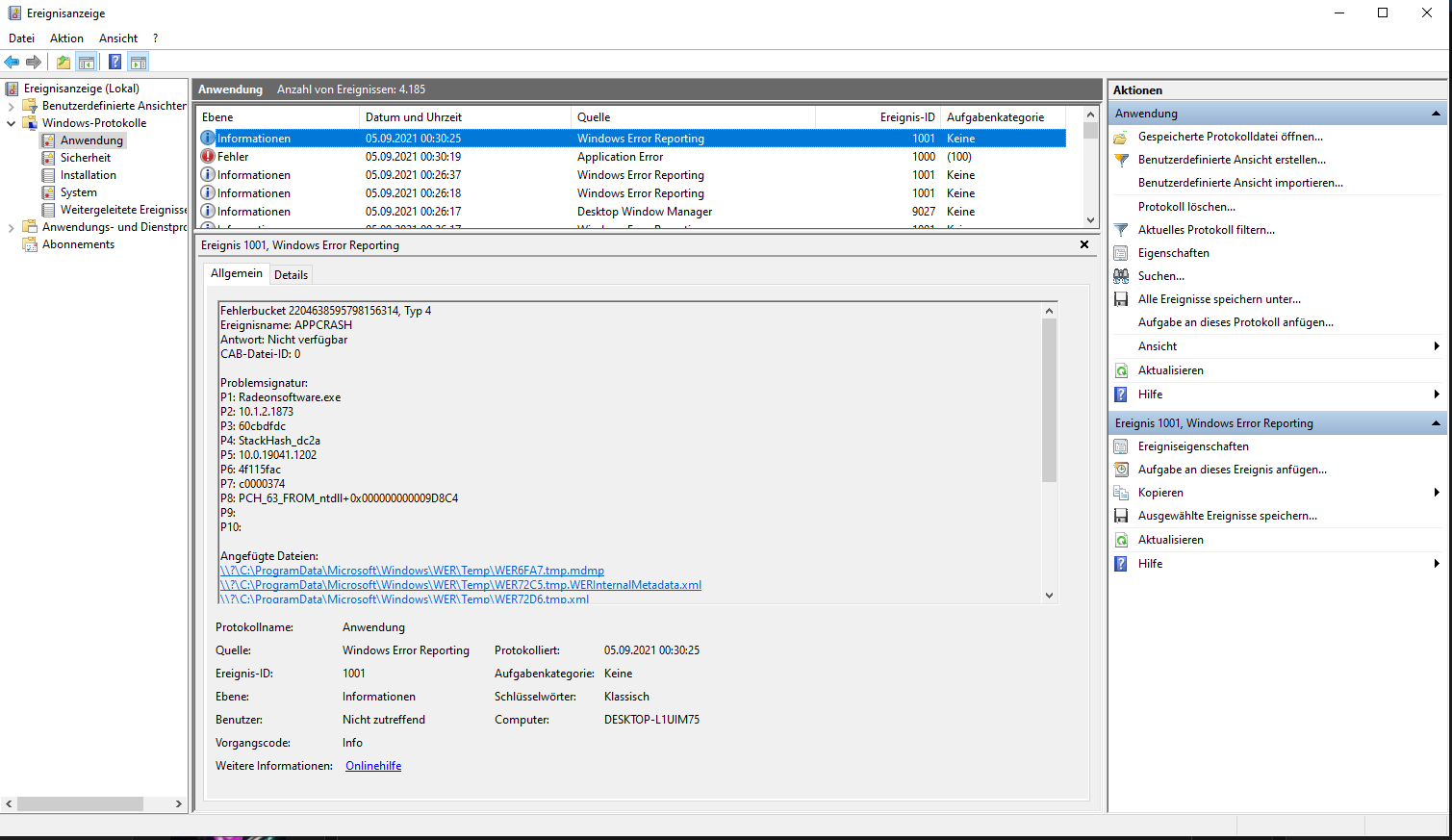Click the Aktualisieren icon in Ereignis 1001 section
This screenshot has width=1452, height=840.
(x=1121, y=540)
